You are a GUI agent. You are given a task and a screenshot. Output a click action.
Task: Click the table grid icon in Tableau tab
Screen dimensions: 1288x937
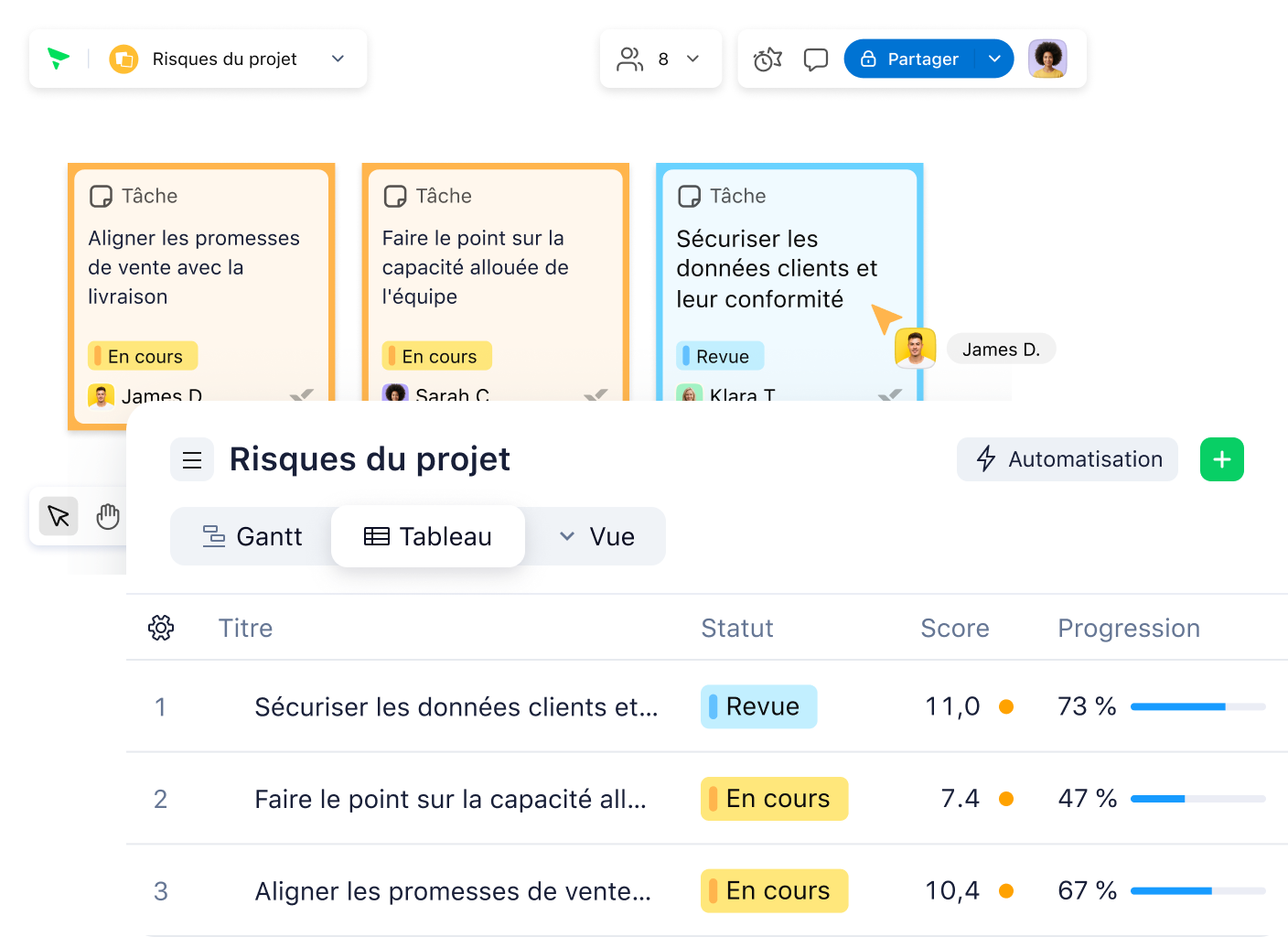pyautogui.click(x=377, y=536)
